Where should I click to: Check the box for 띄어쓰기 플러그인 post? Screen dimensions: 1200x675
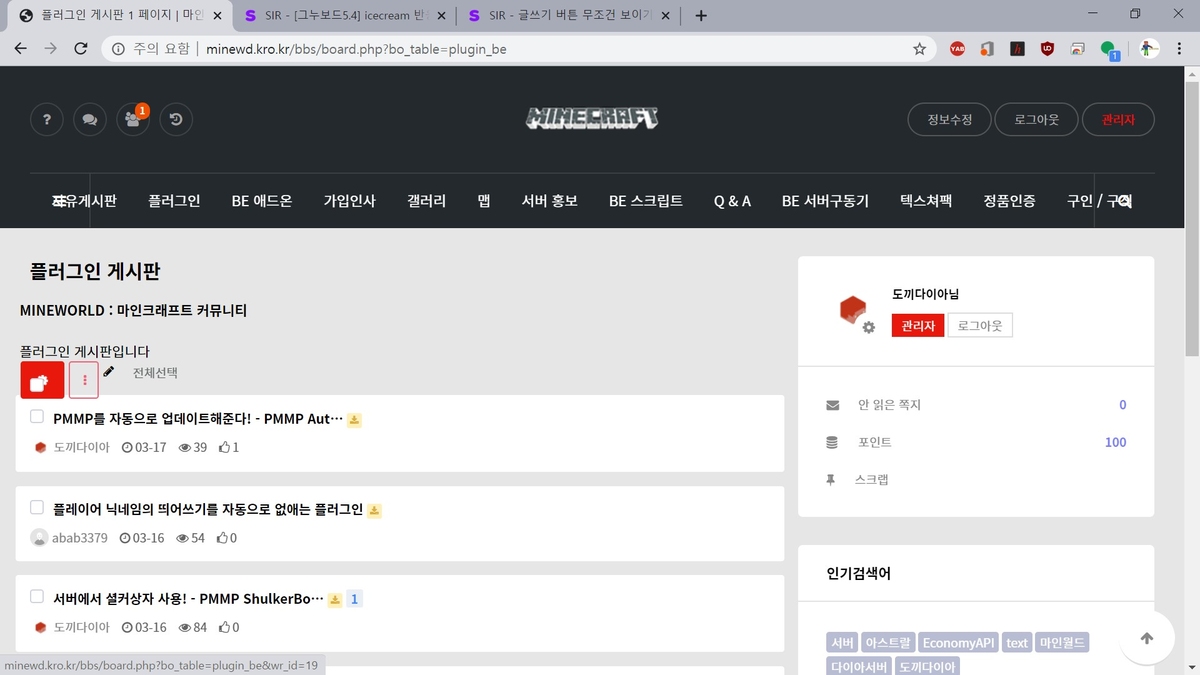(37, 508)
